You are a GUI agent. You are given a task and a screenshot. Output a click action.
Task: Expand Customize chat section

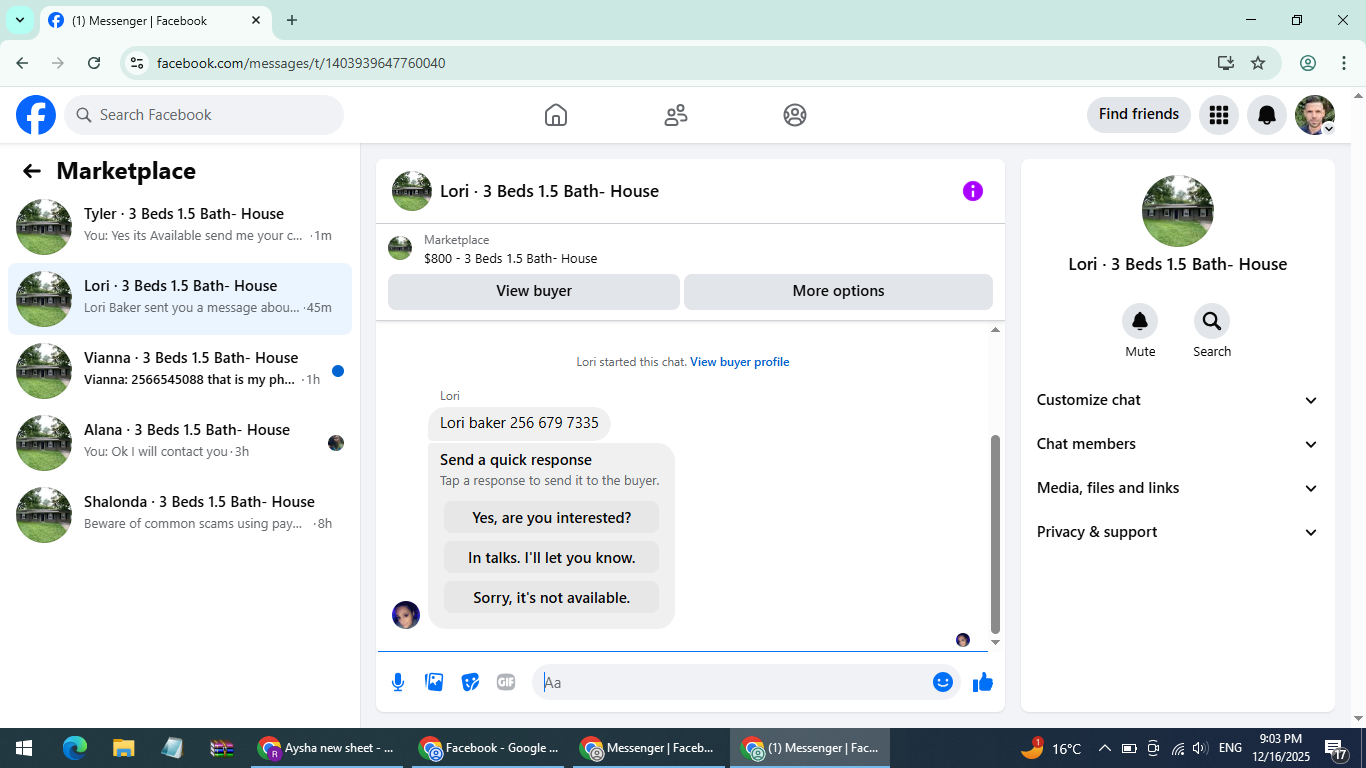[1178, 400]
